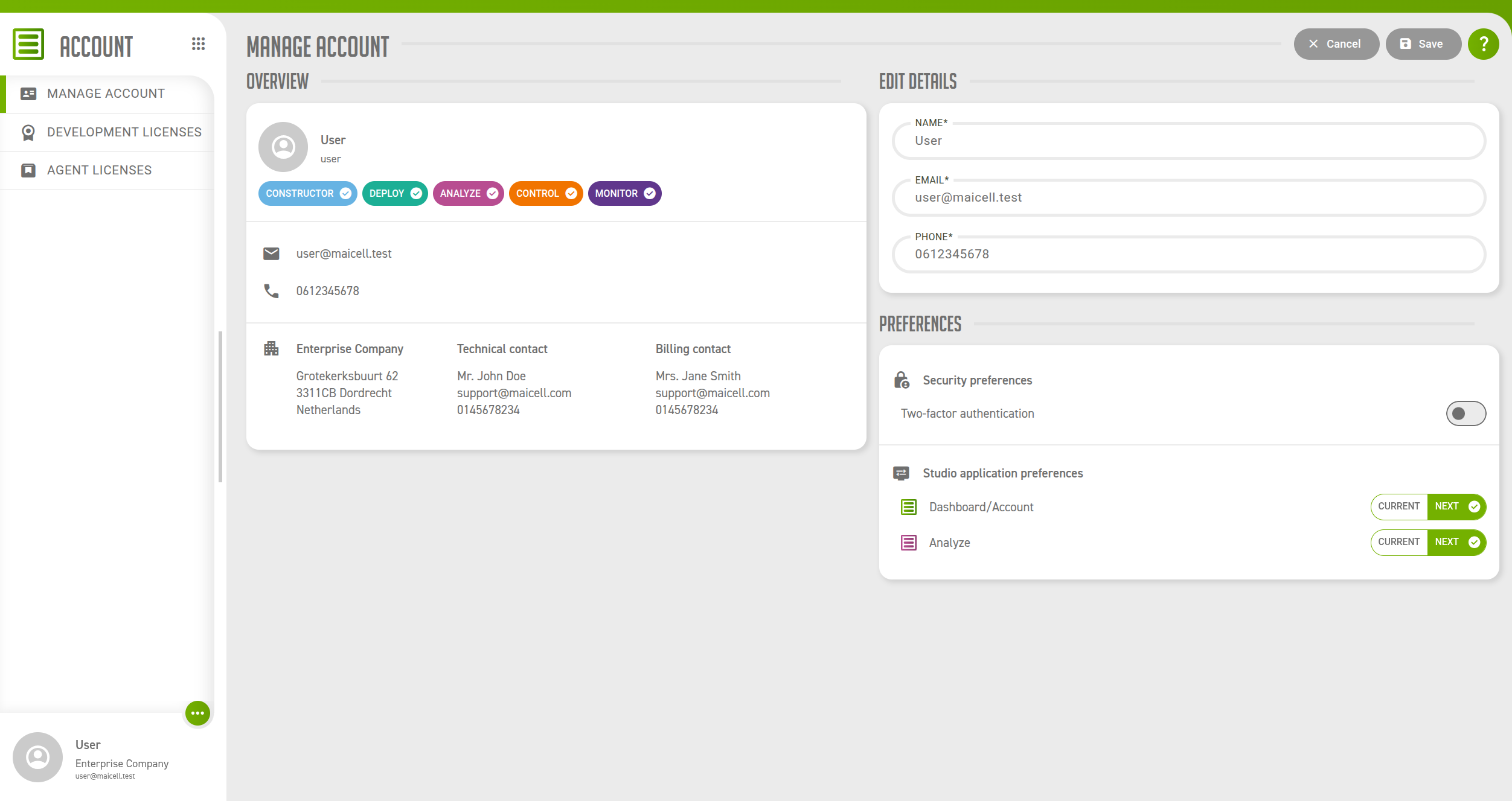Click the Deploy license badge

coord(395,193)
